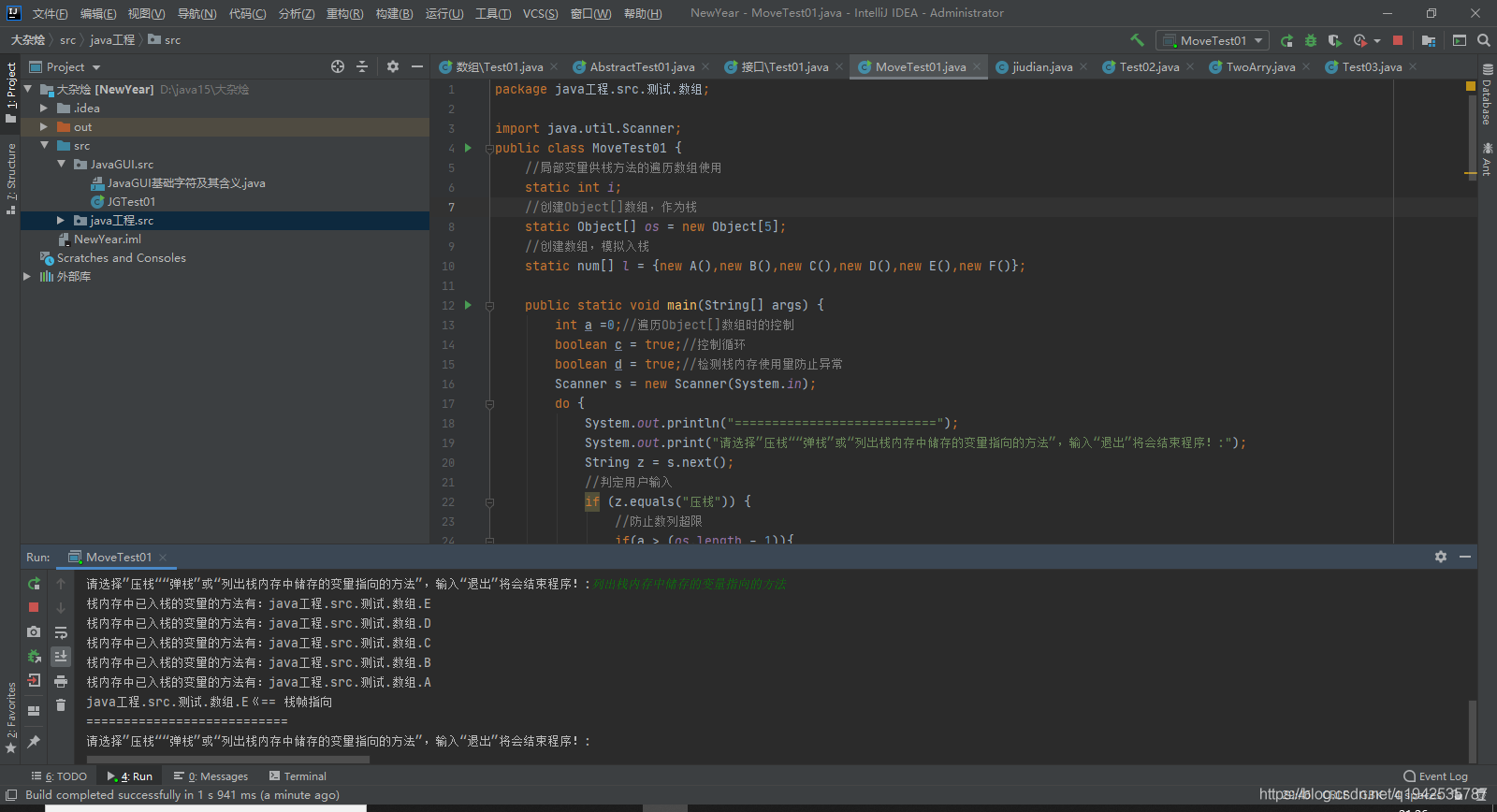1497x812 pixels.
Task: Toggle scroll to end of console
Action: point(61,657)
